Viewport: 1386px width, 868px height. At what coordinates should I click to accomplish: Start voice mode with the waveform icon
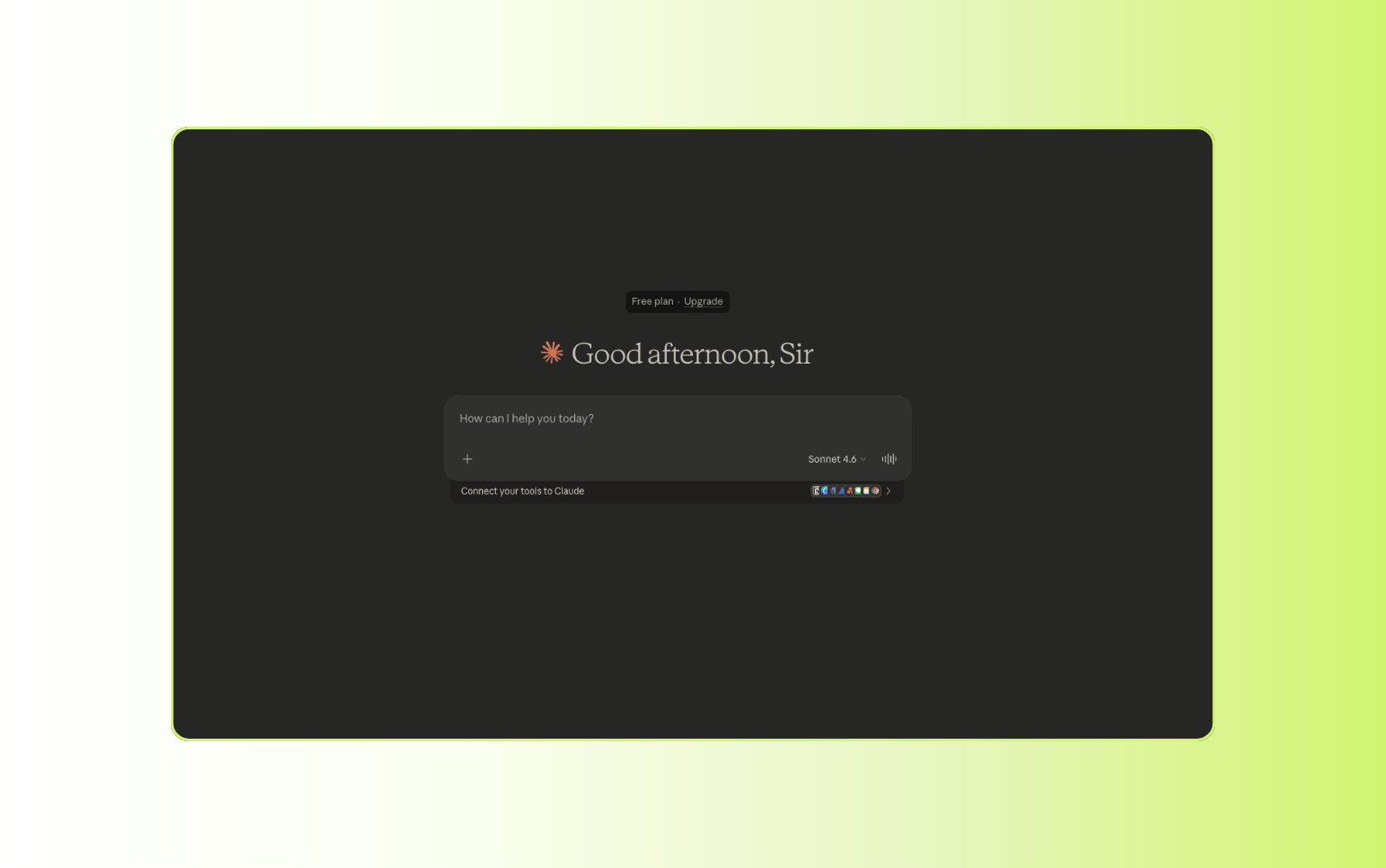(x=889, y=459)
